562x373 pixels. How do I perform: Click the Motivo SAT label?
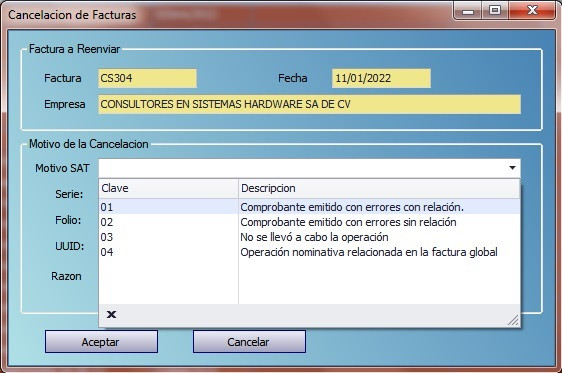coord(62,168)
